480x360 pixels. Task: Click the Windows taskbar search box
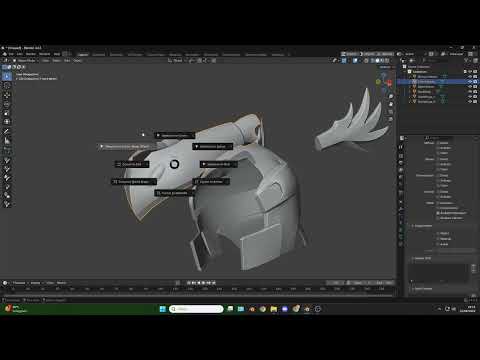click(x=196, y=309)
